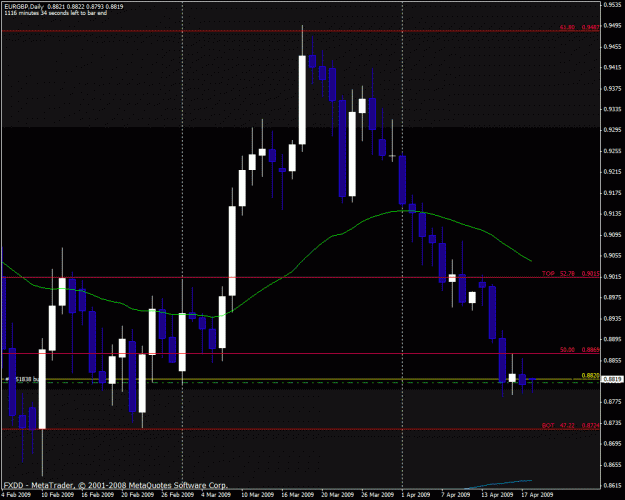Click the 0.8975 price scale value
Screen dimensions: 625x500
click(x=613, y=297)
